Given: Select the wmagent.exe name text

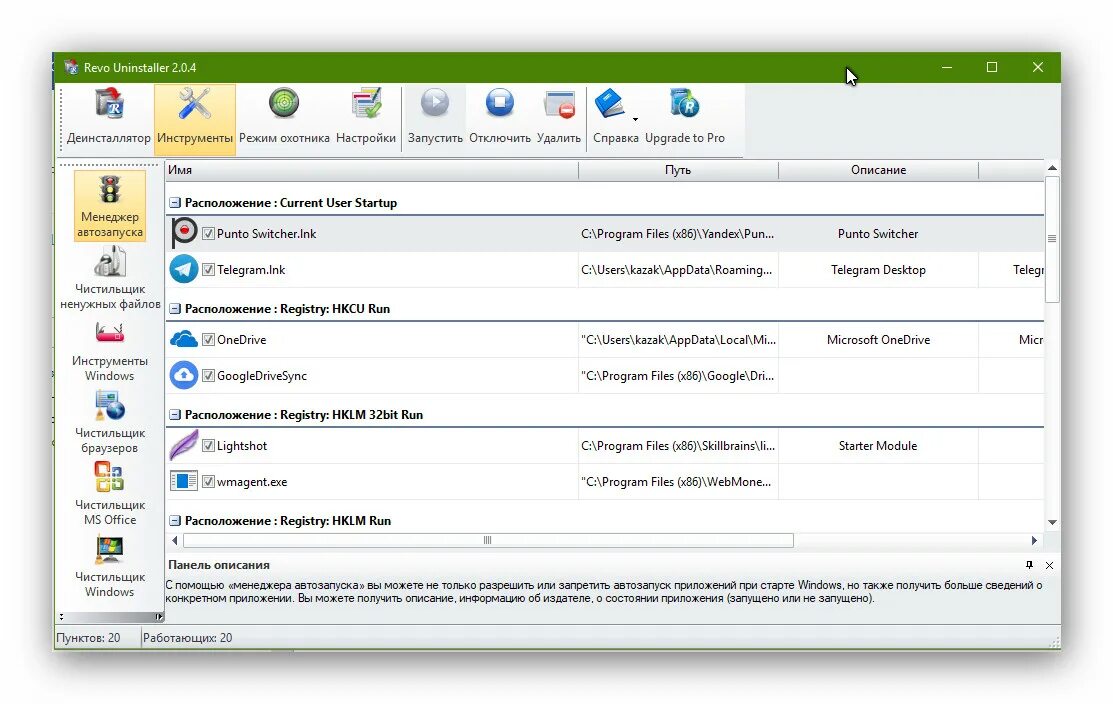Looking at the screenshot, I should point(252,481).
